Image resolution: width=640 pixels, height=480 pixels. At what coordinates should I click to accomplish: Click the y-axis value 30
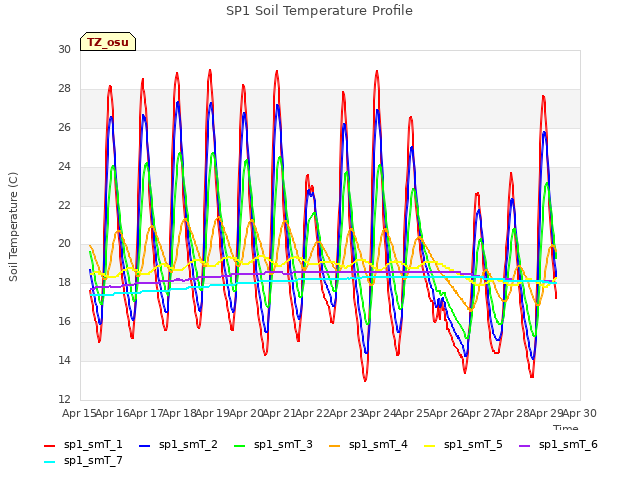click(x=64, y=49)
